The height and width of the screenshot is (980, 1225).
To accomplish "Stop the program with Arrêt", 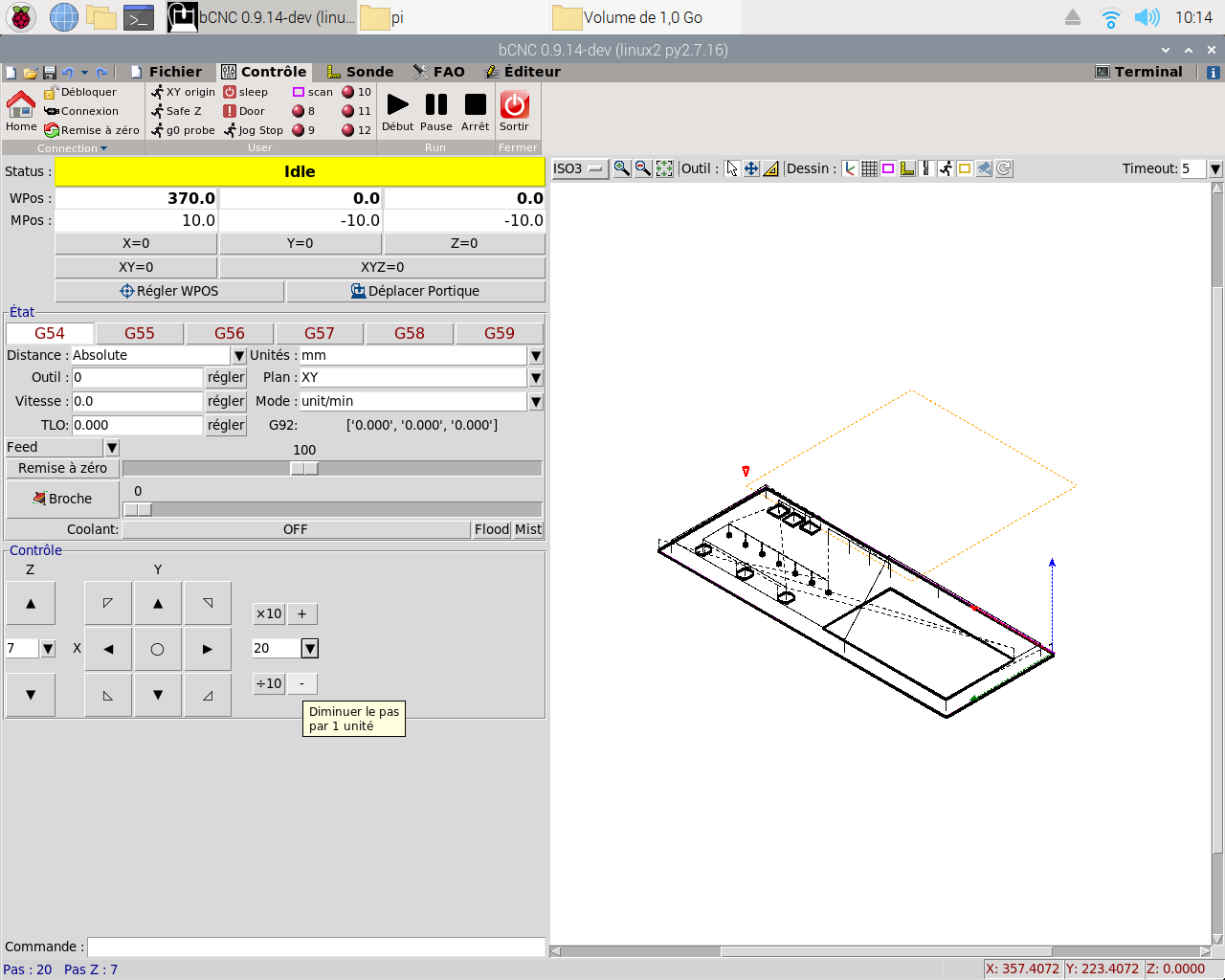I will (475, 111).
